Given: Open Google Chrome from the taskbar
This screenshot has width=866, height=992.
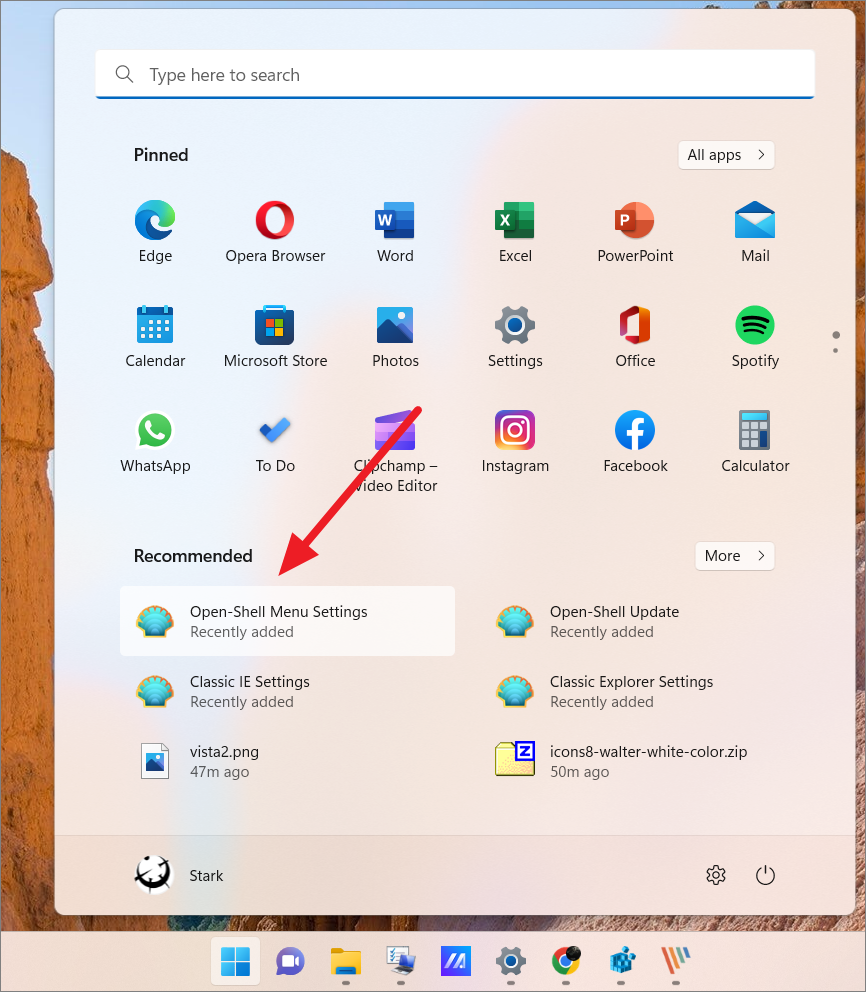Looking at the screenshot, I should pos(566,962).
